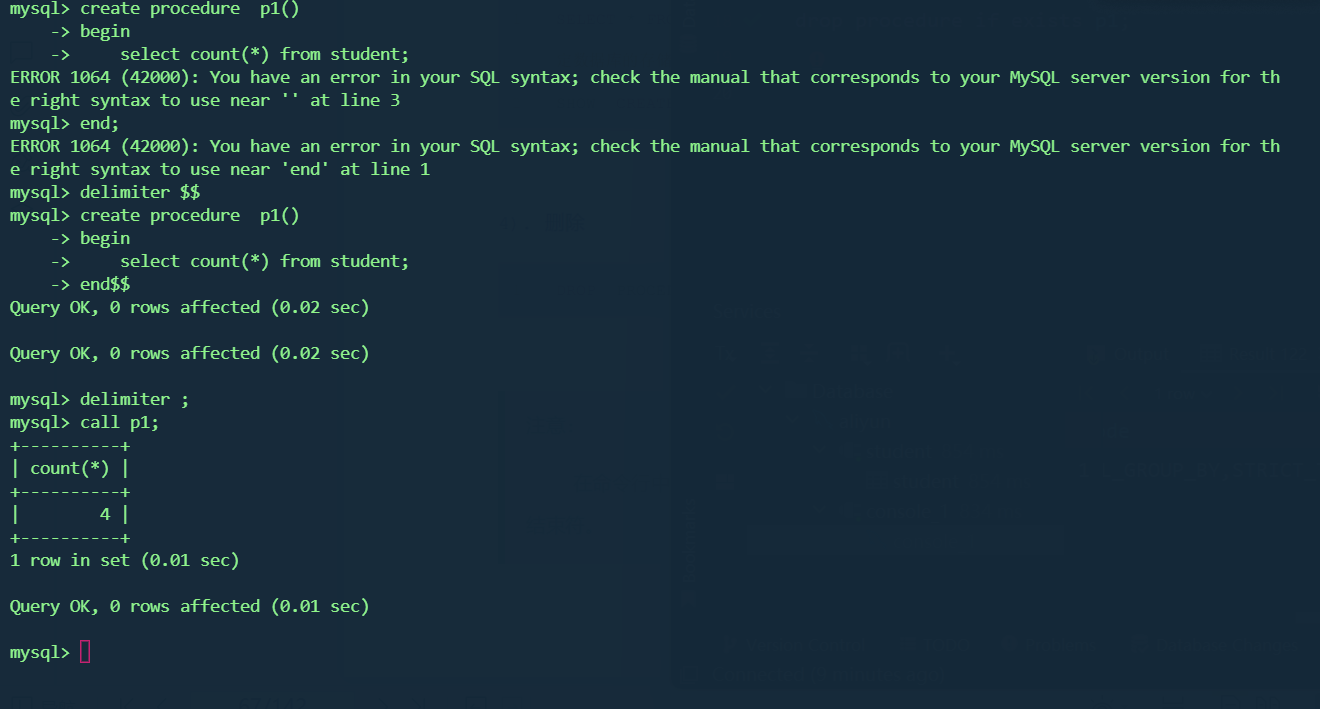Click the "Query OK" message showing 0.01 sec
1320x709 pixels.
tap(189, 606)
